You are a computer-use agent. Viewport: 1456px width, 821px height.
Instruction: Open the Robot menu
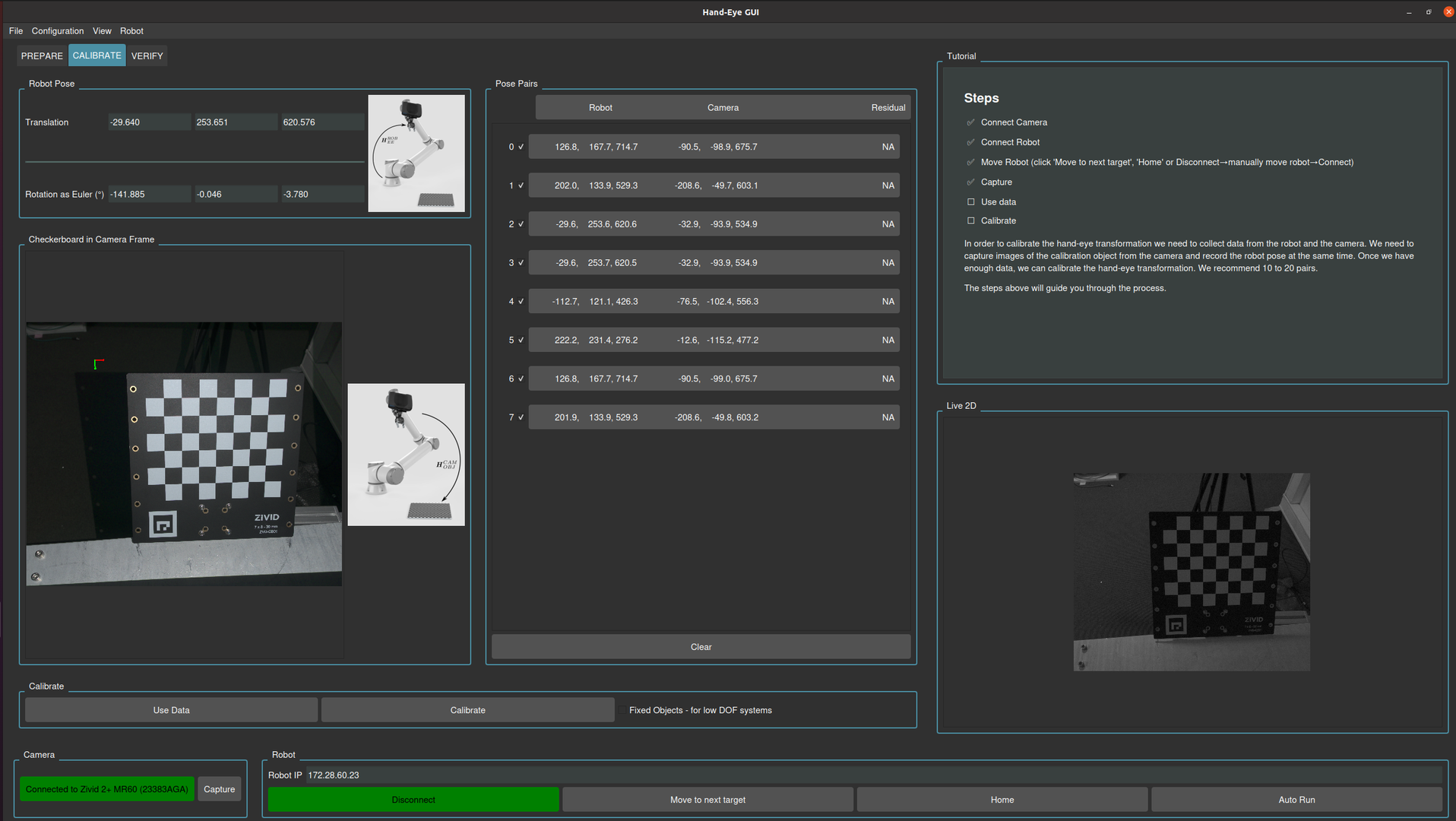tap(131, 31)
